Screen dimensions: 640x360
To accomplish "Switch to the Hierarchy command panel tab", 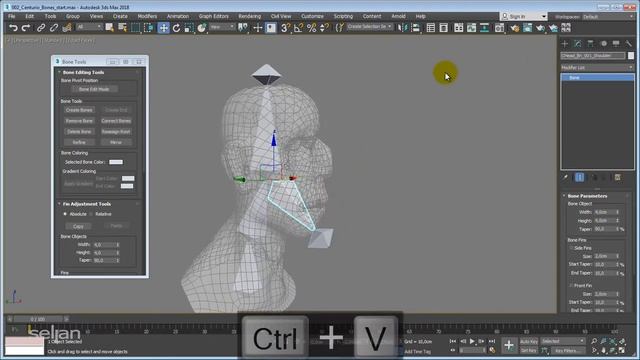I will click(x=590, y=43).
